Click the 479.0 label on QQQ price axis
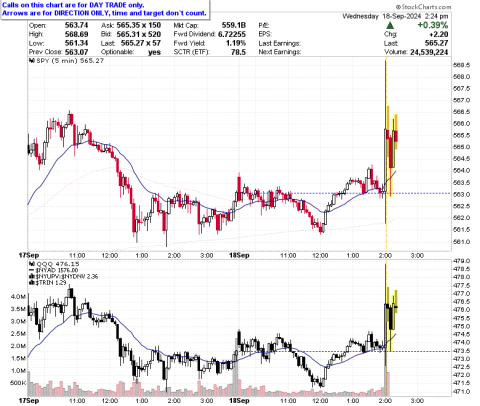 461,261
